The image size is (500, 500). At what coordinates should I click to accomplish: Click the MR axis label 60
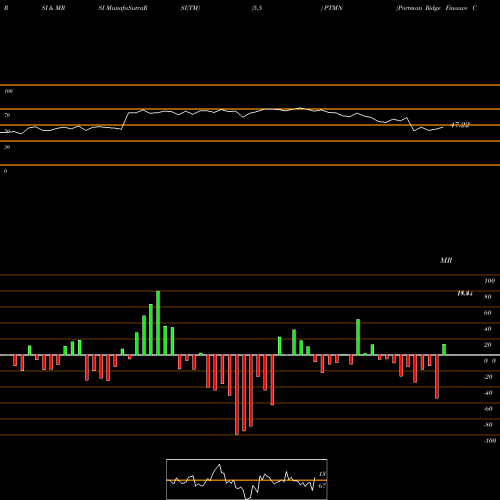coord(488,313)
